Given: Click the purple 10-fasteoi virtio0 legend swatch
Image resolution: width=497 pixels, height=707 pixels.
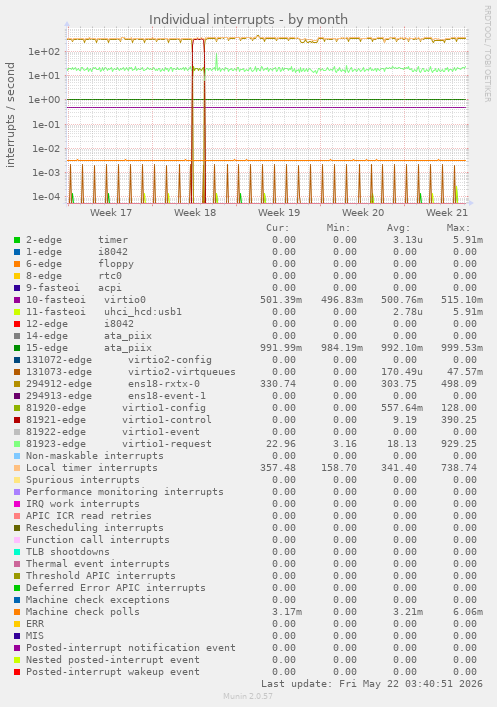Looking at the screenshot, I should coord(17,300).
